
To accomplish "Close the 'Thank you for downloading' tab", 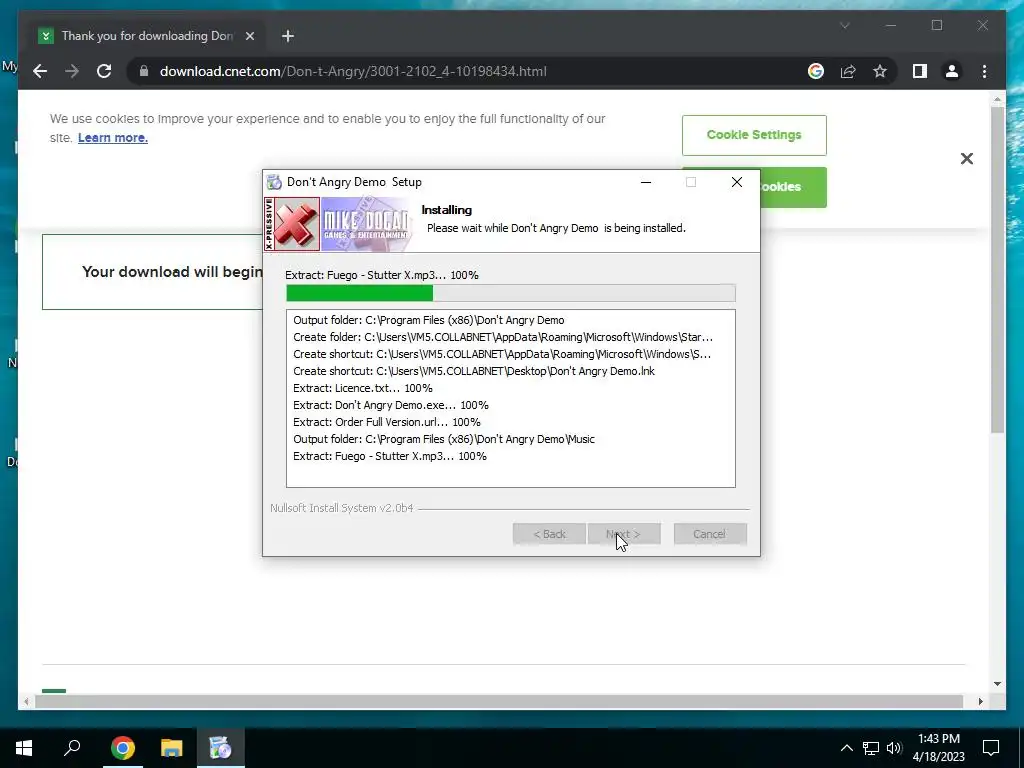I will coord(249,36).
